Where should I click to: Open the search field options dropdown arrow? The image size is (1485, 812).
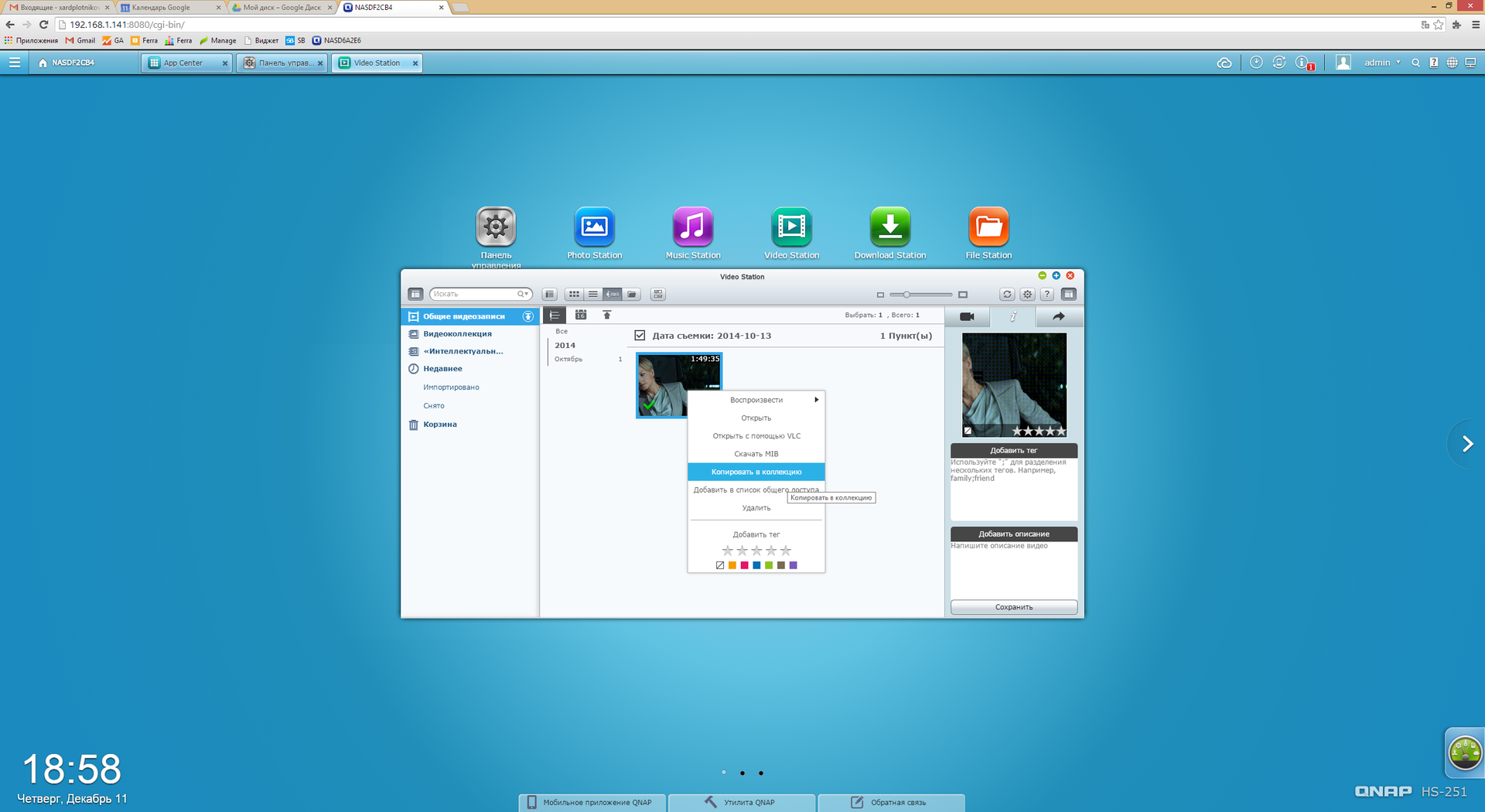[525, 295]
